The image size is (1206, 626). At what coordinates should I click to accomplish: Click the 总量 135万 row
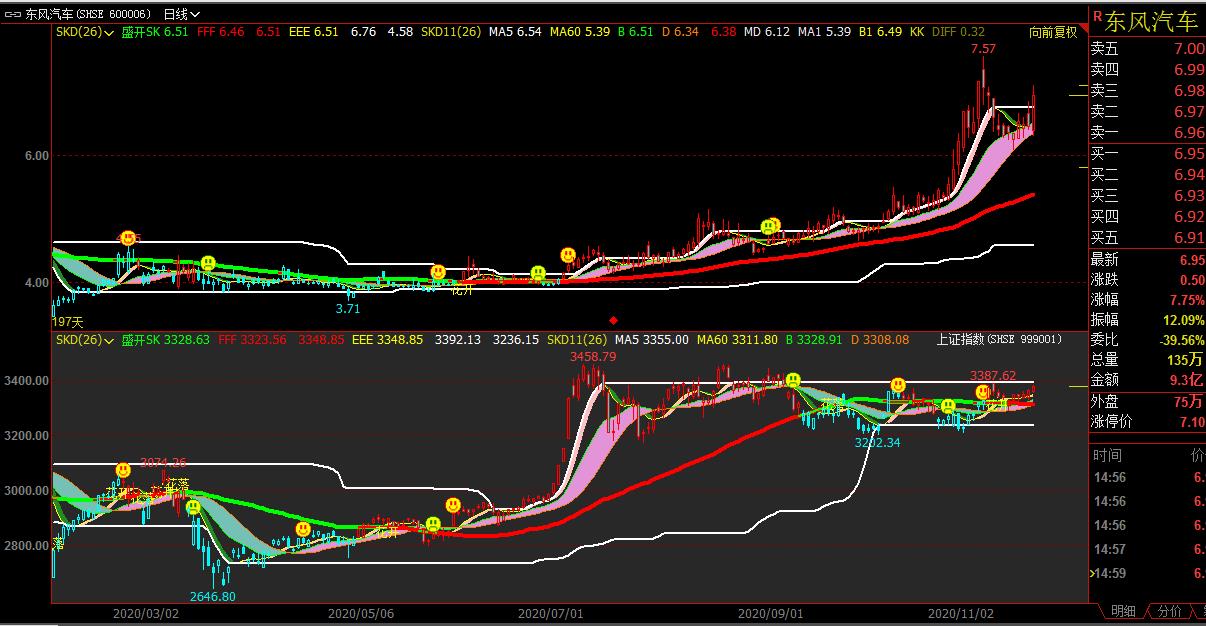click(x=1147, y=360)
